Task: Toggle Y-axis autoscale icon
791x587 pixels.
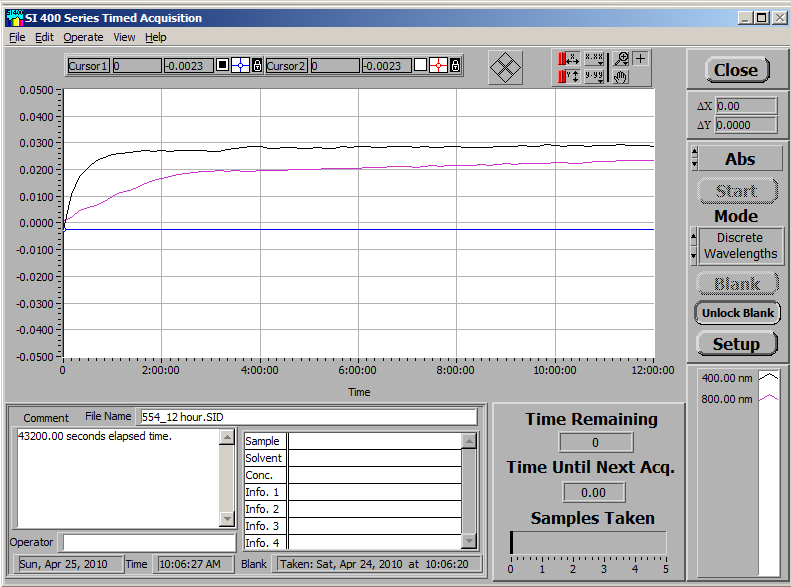Action: (x=570, y=76)
